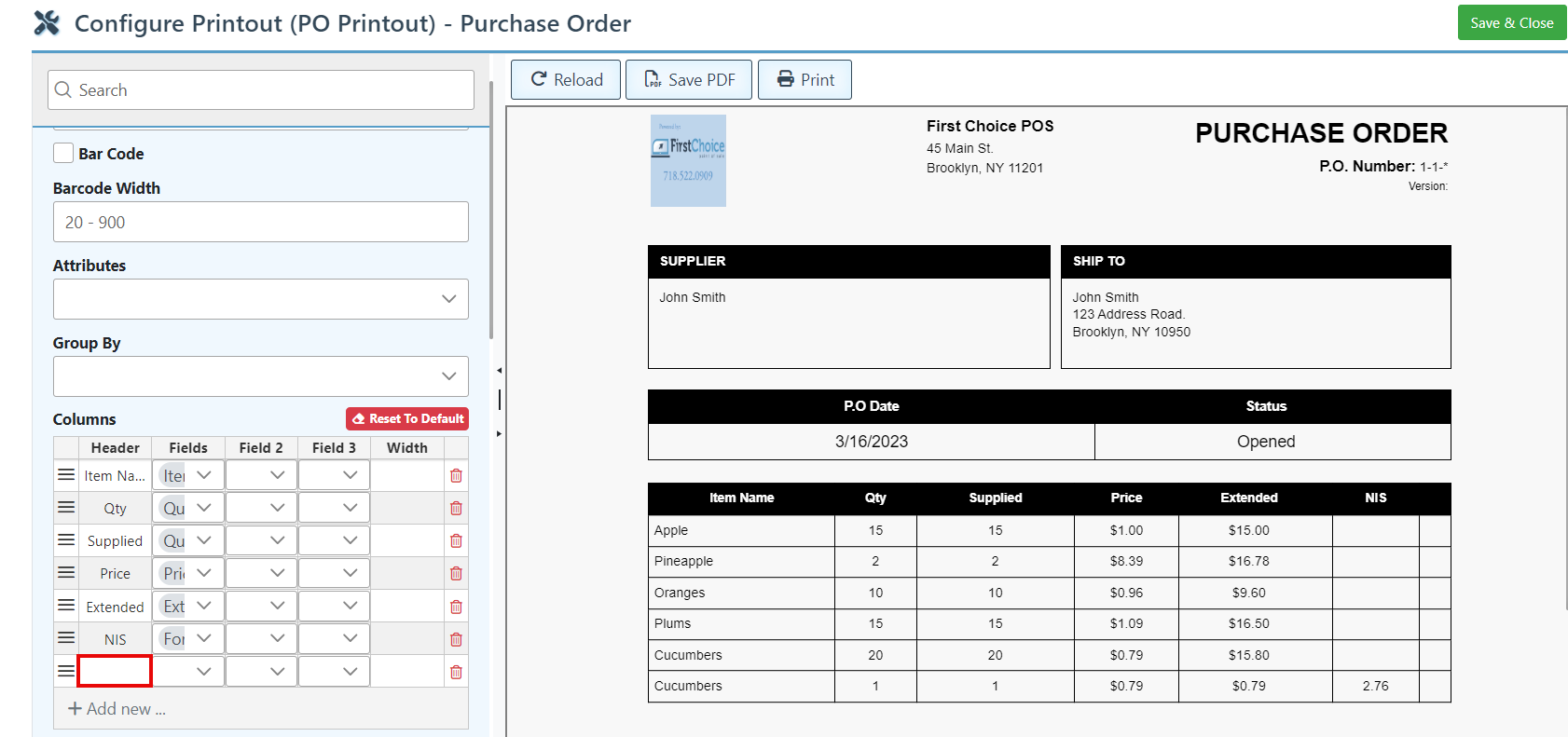This screenshot has height=737, width=1568.
Task: Click the collapse panel left arrow
Action: point(499,371)
